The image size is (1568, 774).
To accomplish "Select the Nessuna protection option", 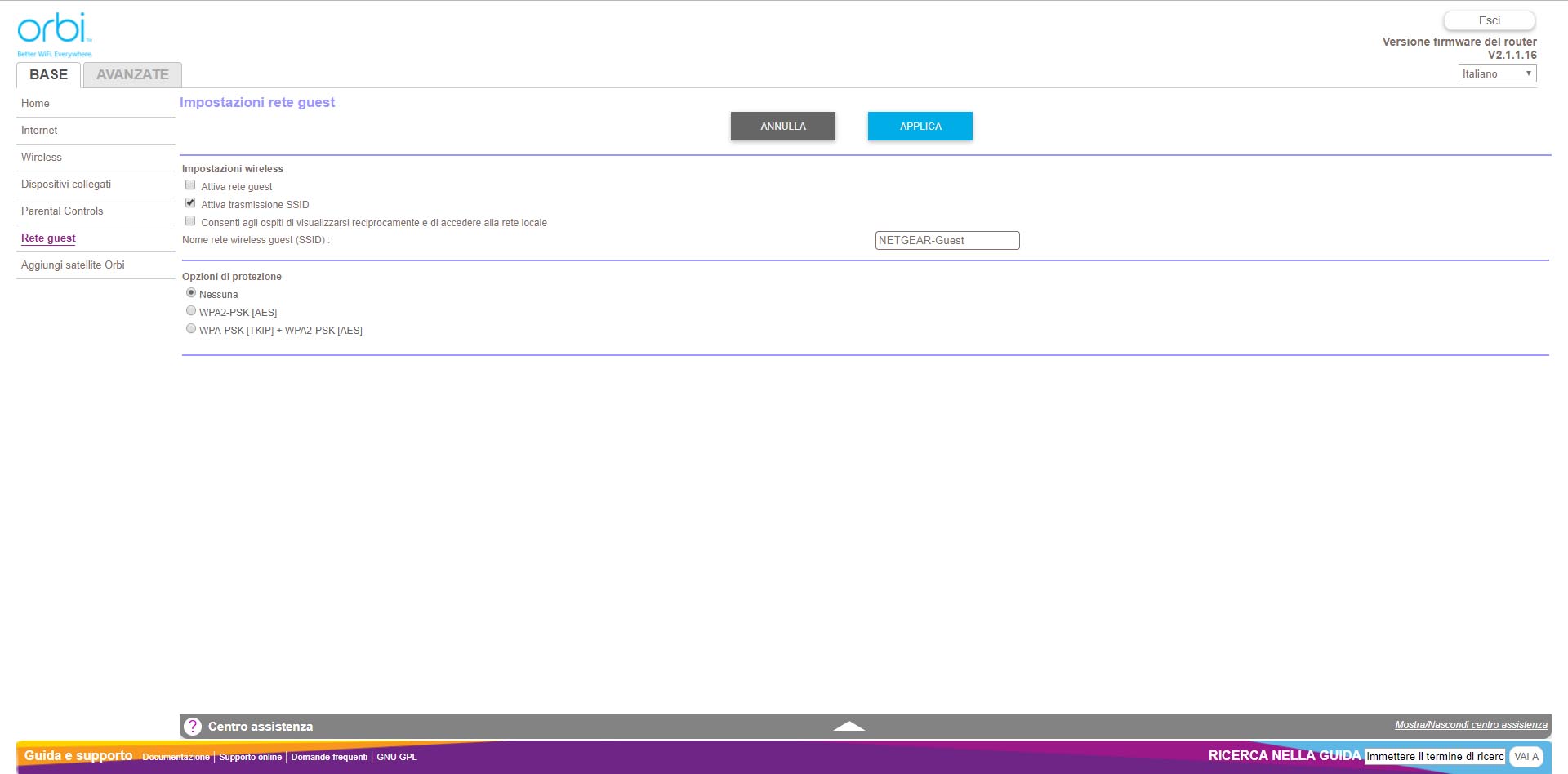I will tap(191, 293).
